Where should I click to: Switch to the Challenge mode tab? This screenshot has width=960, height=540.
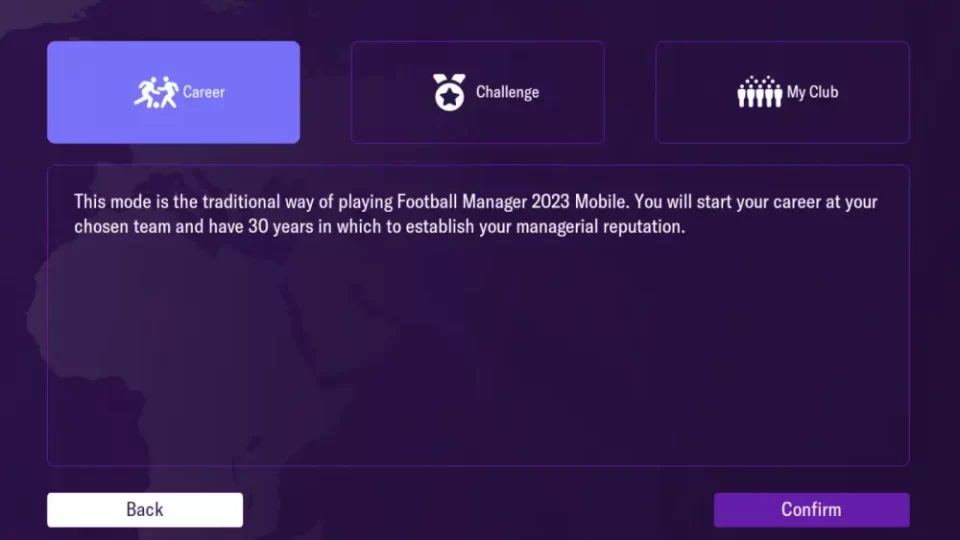tap(477, 92)
